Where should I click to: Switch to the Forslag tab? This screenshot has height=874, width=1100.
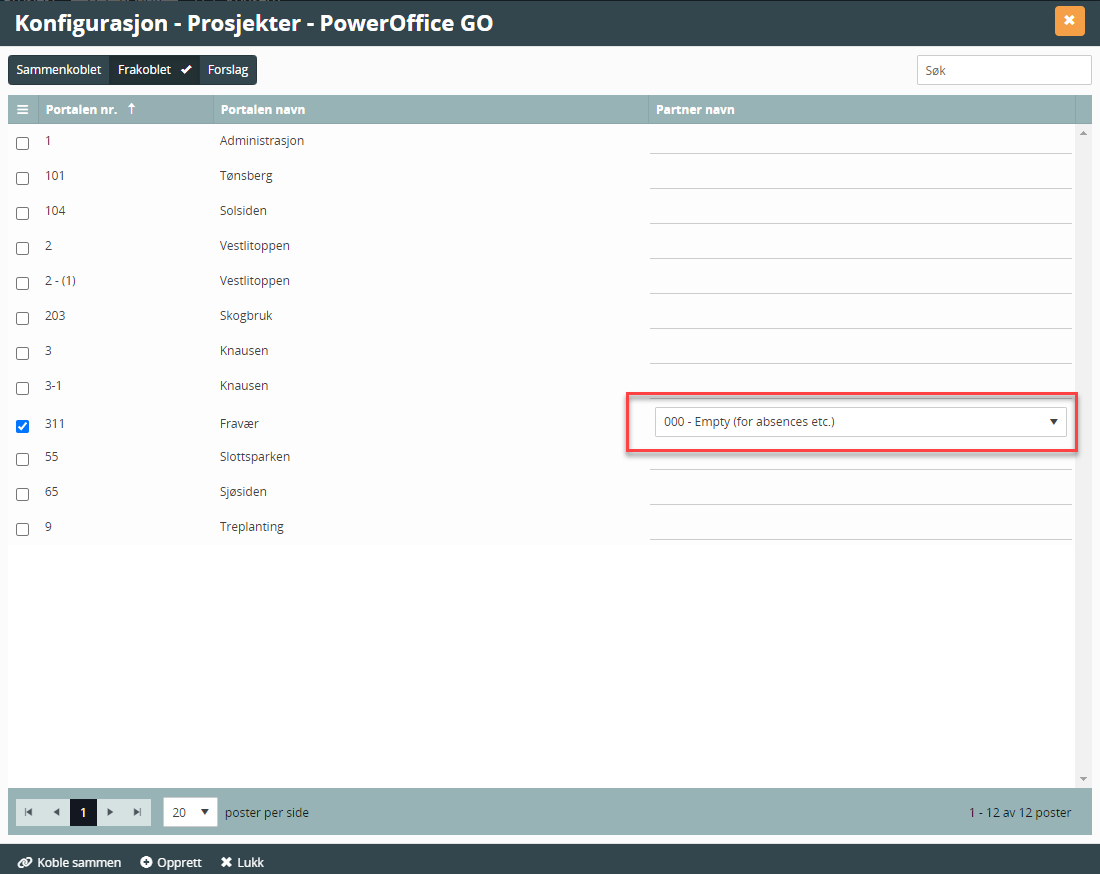coord(228,70)
